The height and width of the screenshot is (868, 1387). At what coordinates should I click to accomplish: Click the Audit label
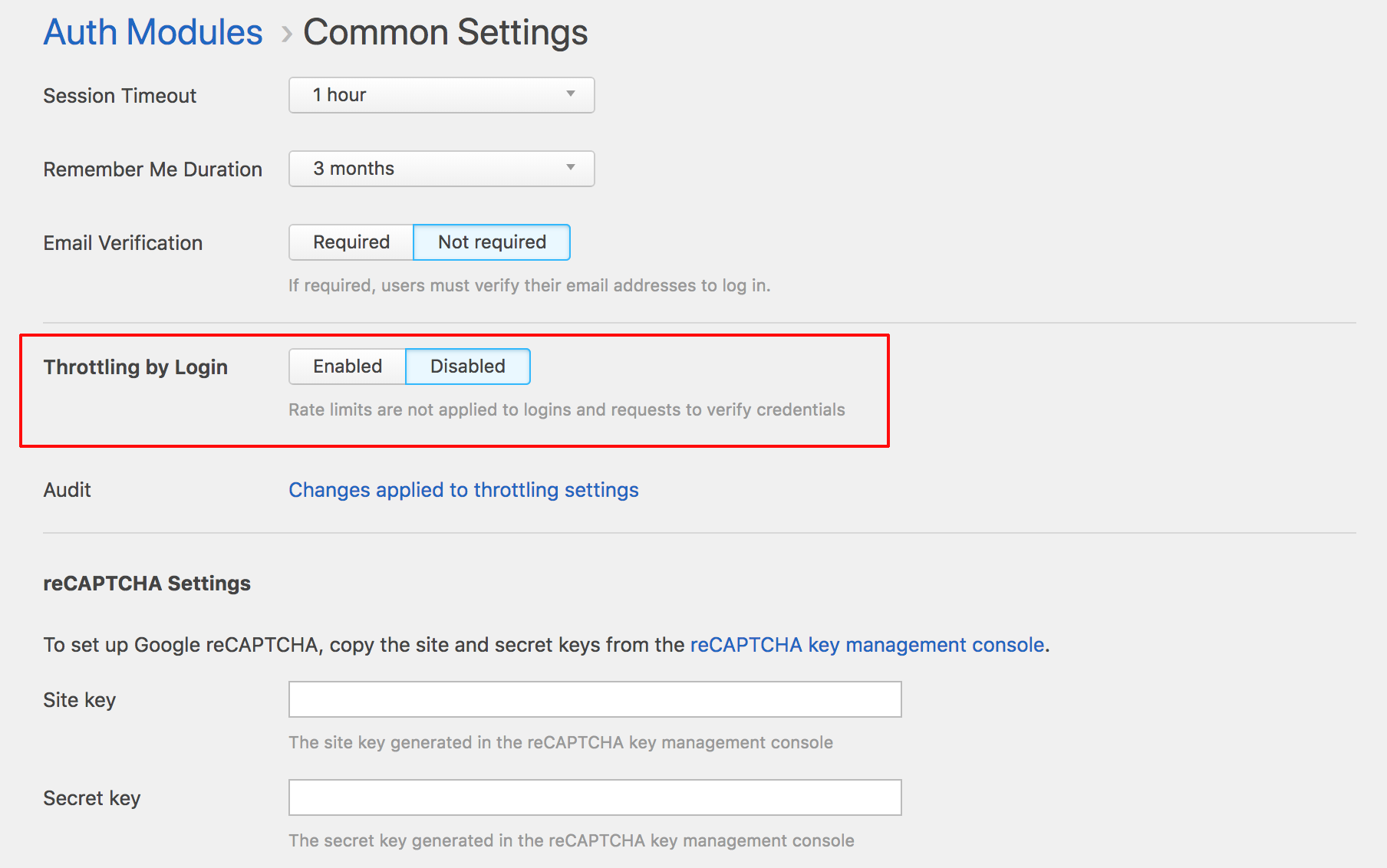coord(68,490)
